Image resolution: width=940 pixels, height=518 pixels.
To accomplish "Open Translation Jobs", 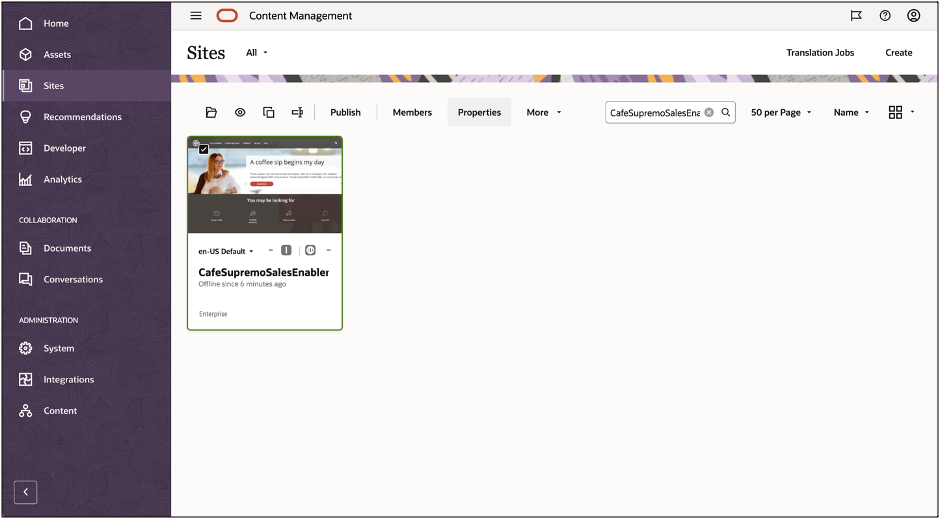I will tap(820, 53).
